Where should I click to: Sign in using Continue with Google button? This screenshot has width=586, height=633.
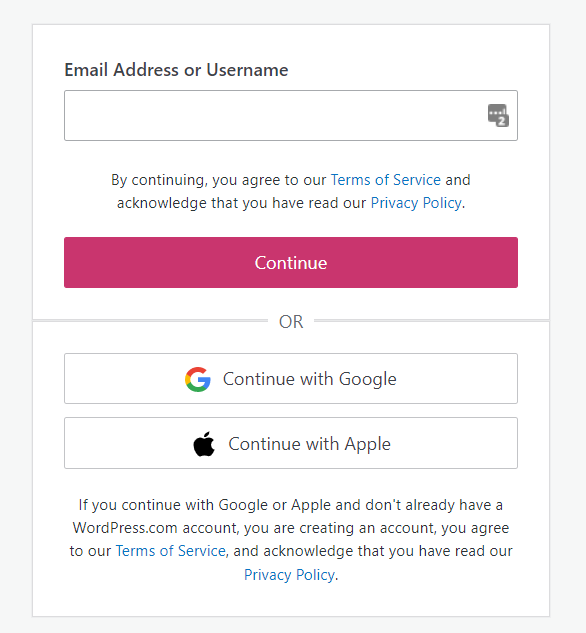[291, 379]
